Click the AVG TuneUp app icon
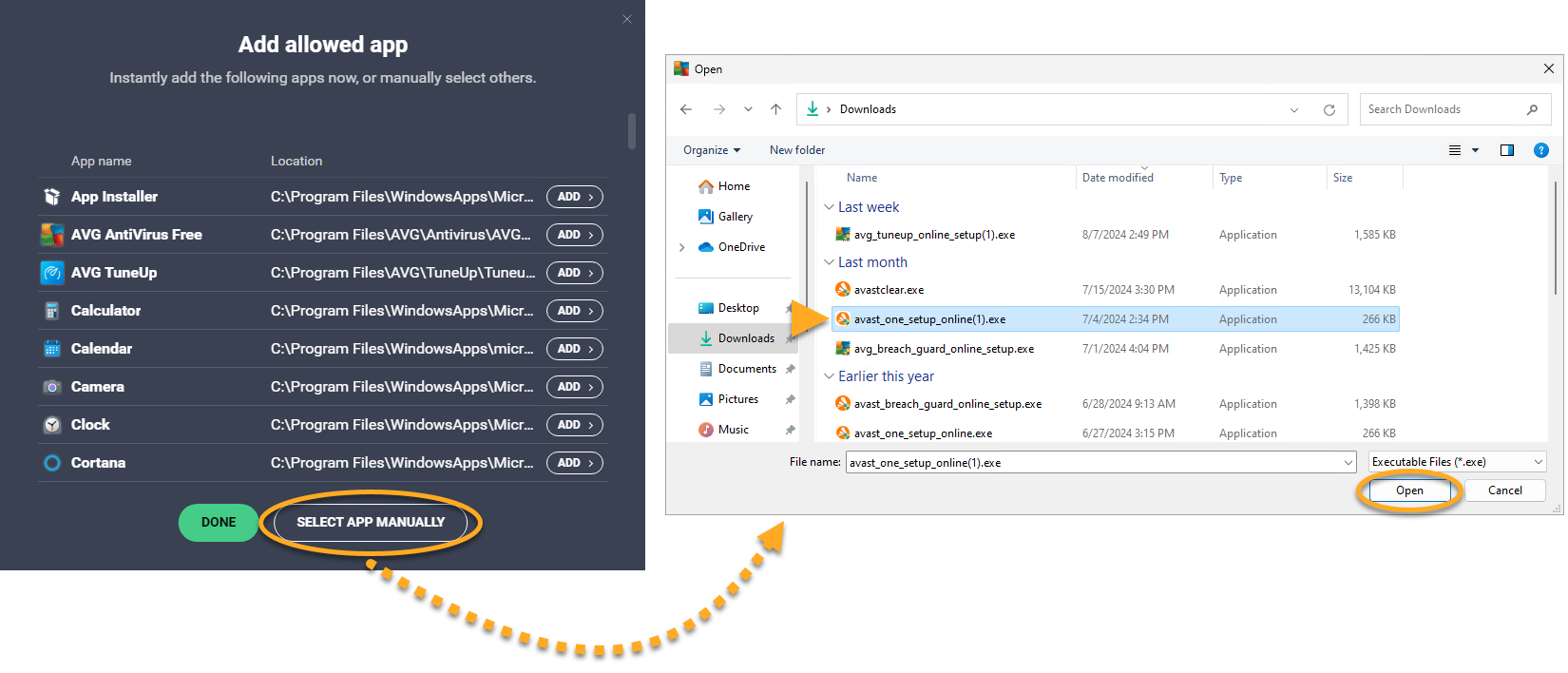The height and width of the screenshot is (673, 1568). tap(52, 273)
